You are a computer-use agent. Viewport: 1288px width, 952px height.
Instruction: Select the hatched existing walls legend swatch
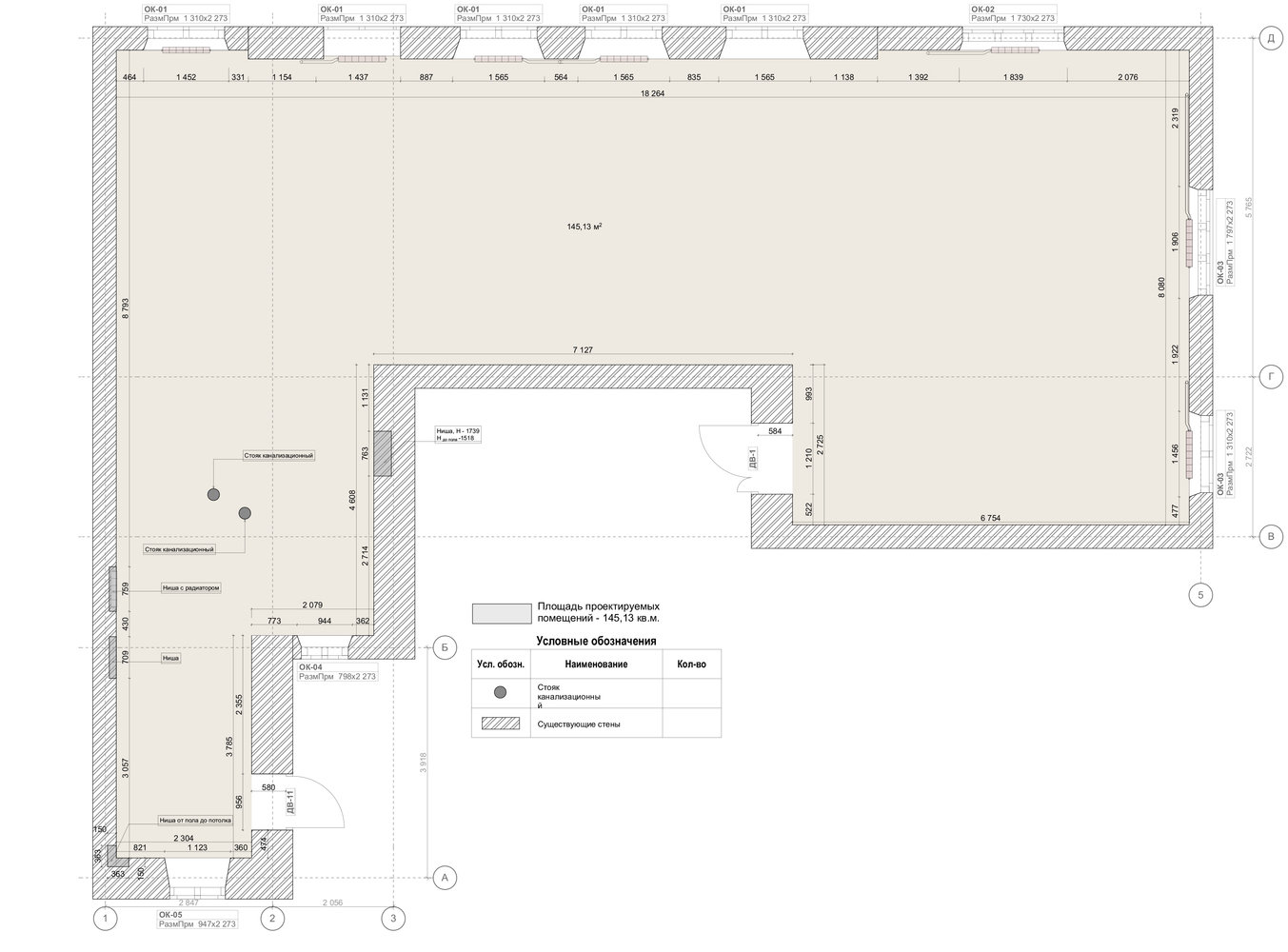click(501, 724)
